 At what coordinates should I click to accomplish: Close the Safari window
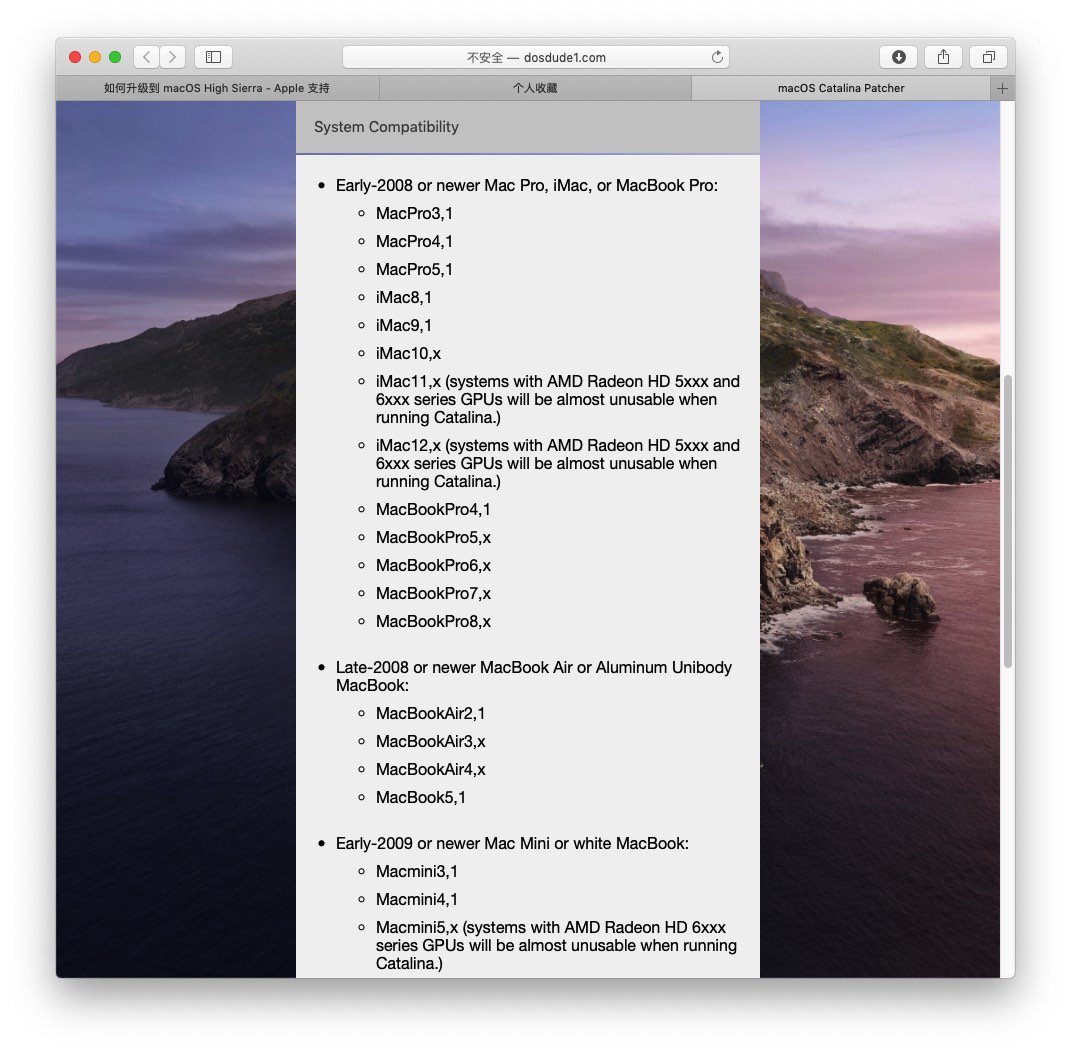[75, 57]
